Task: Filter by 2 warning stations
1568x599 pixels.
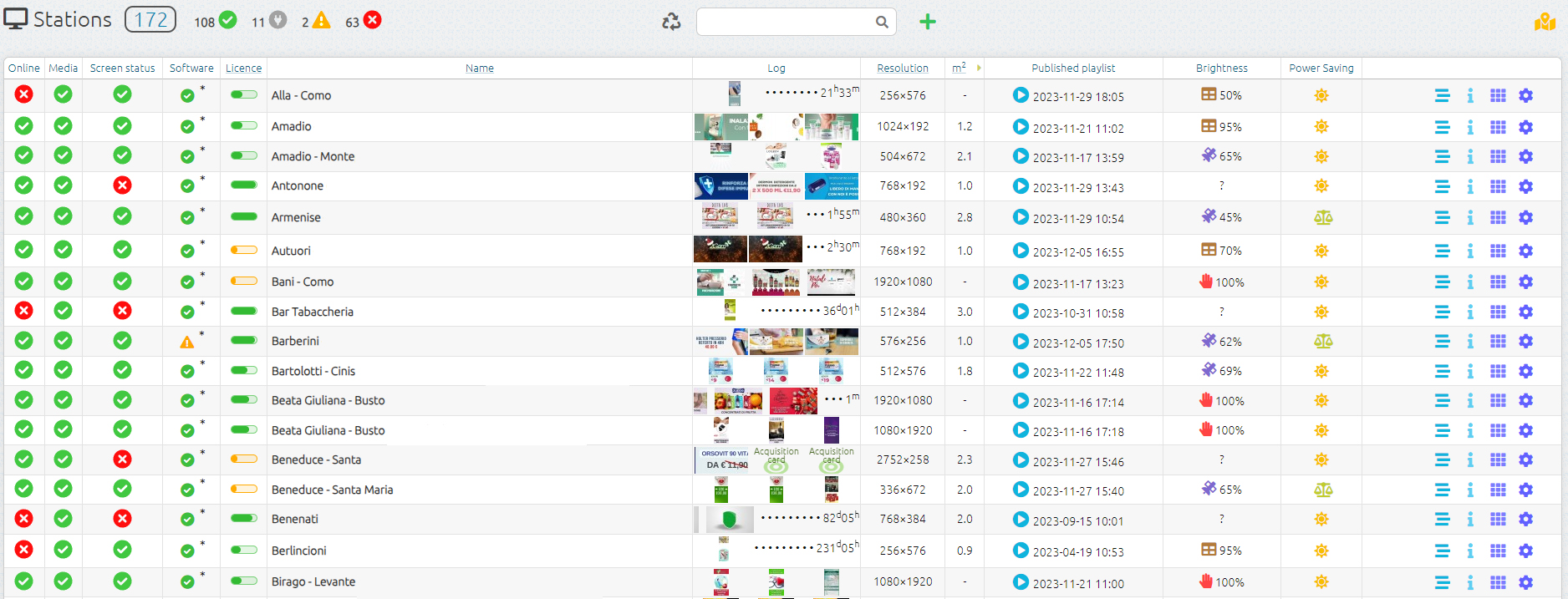Action: pos(316,21)
